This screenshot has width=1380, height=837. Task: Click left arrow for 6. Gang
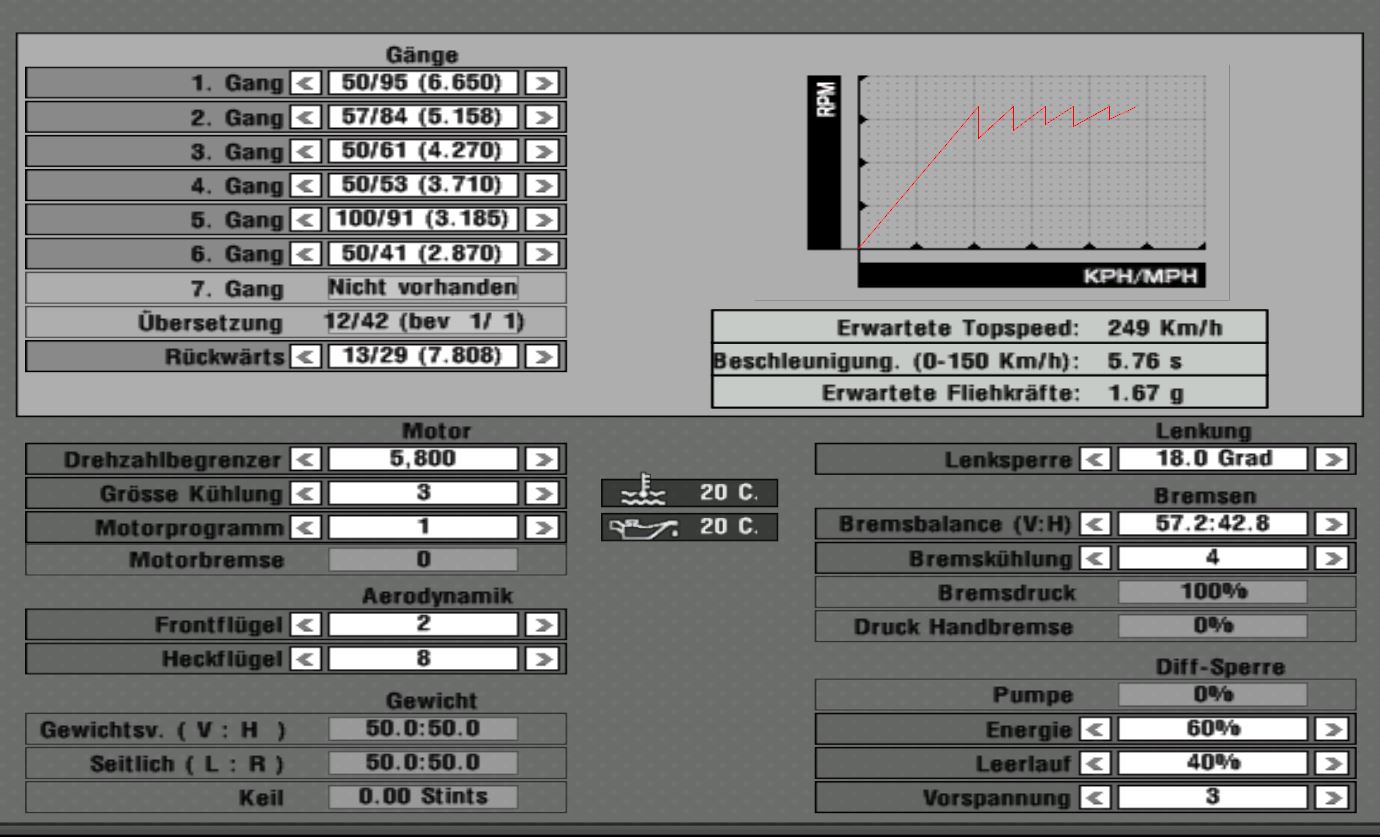point(303,255)
